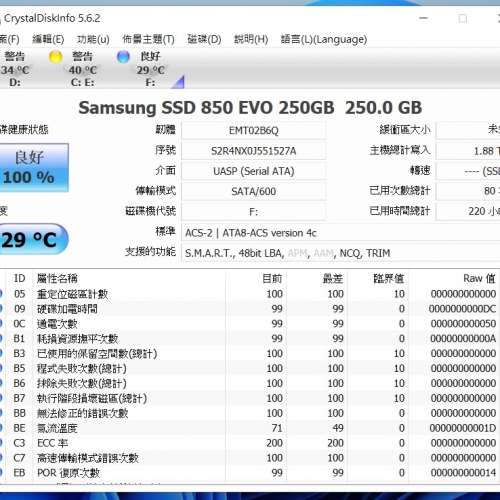Image resolution: width=500 pixels, height=500 pixels.
Task: Click the supported features field with NCQ, TRIM
Action: coord(341,253)
